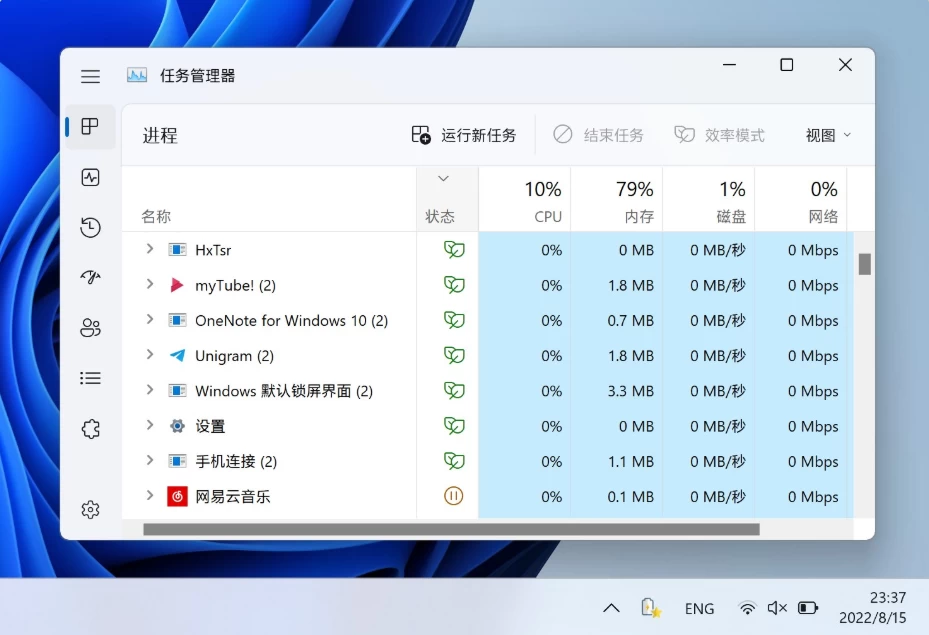Open the Users view in the sidebar
The height and width of the screenshot is (635, 929).
coord(90,327)
